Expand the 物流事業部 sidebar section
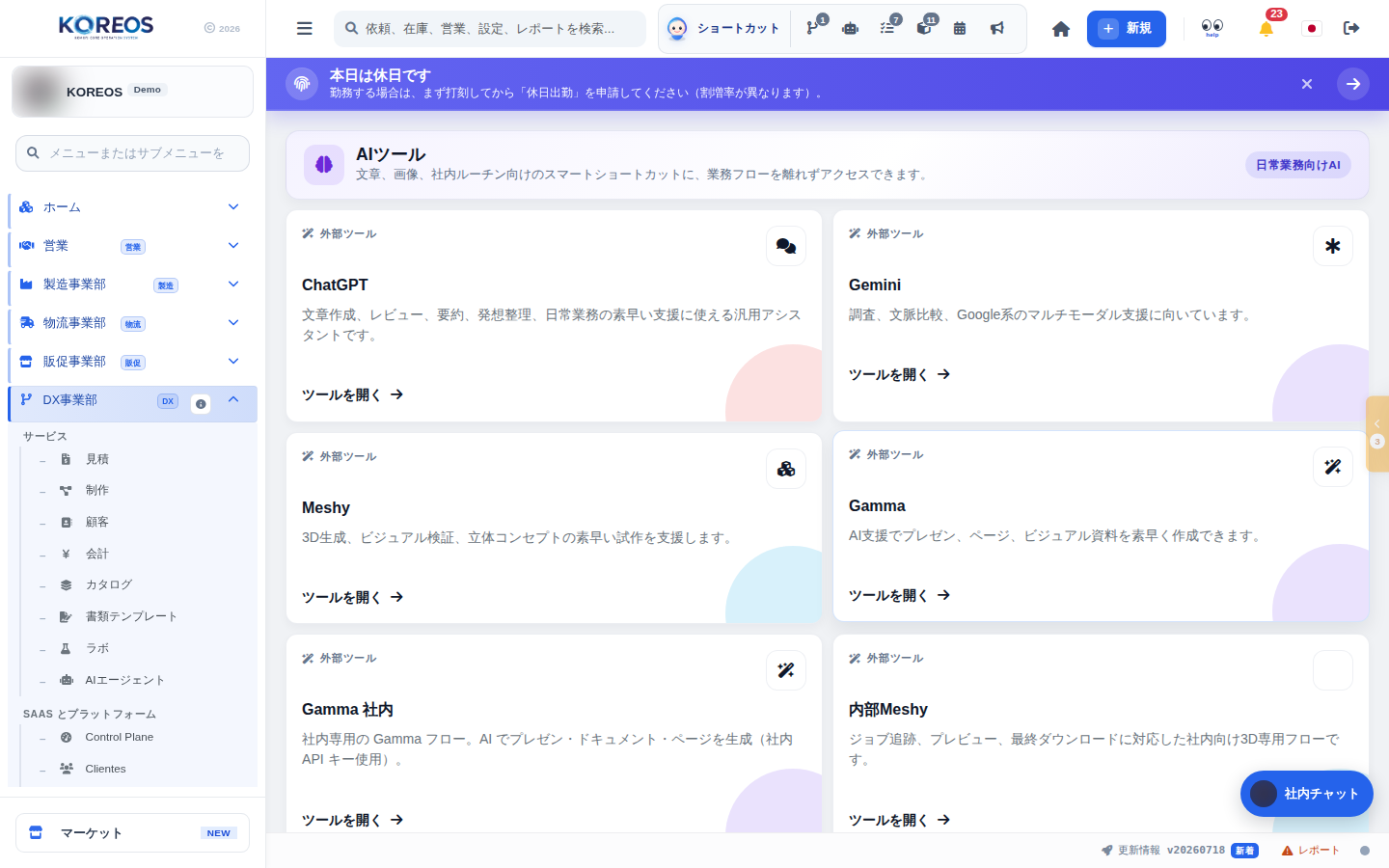The width and height of the screenshot is (1389, 868). 133,323
